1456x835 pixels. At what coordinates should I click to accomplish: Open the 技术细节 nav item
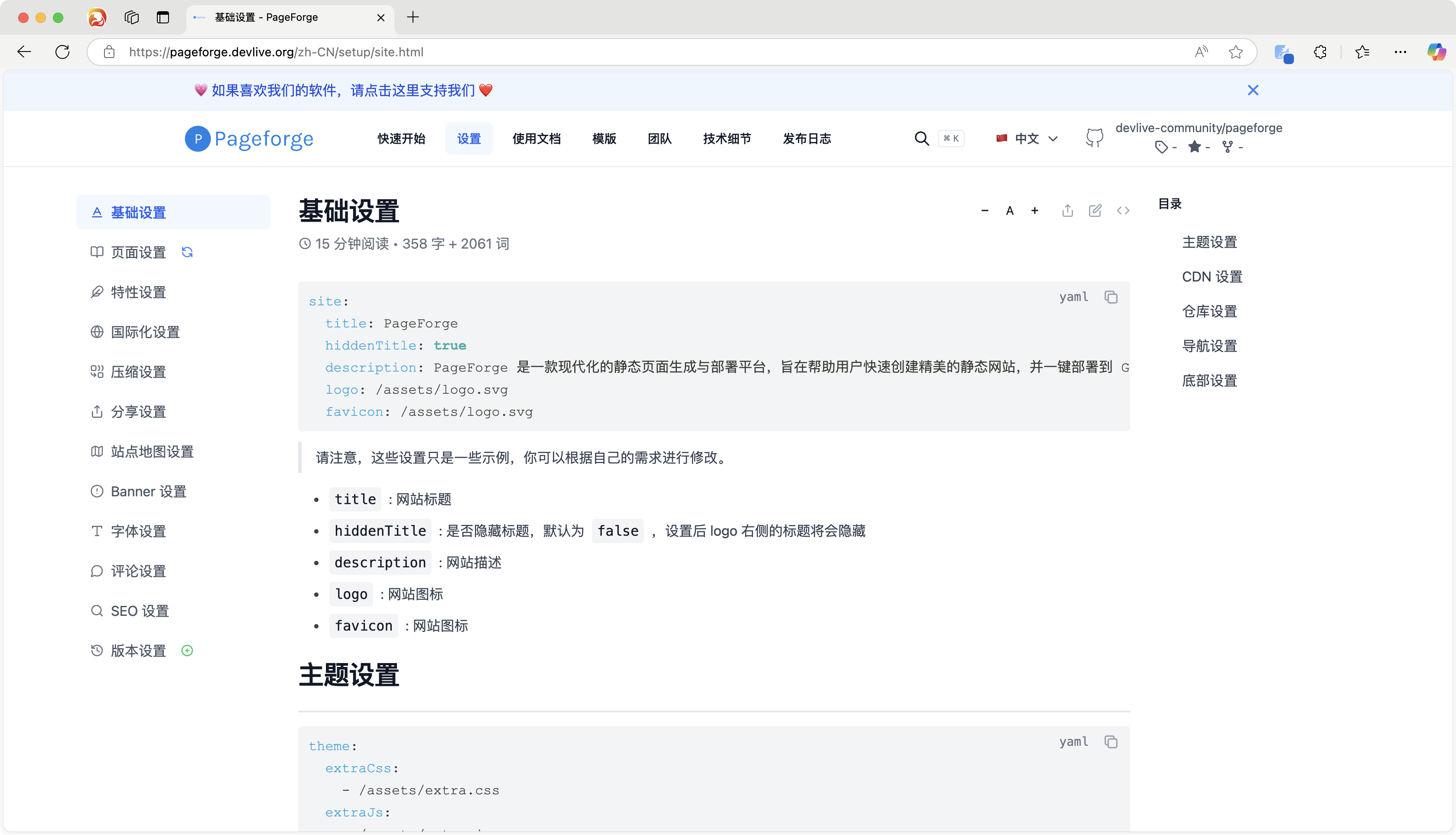click(x=728, y=139)
